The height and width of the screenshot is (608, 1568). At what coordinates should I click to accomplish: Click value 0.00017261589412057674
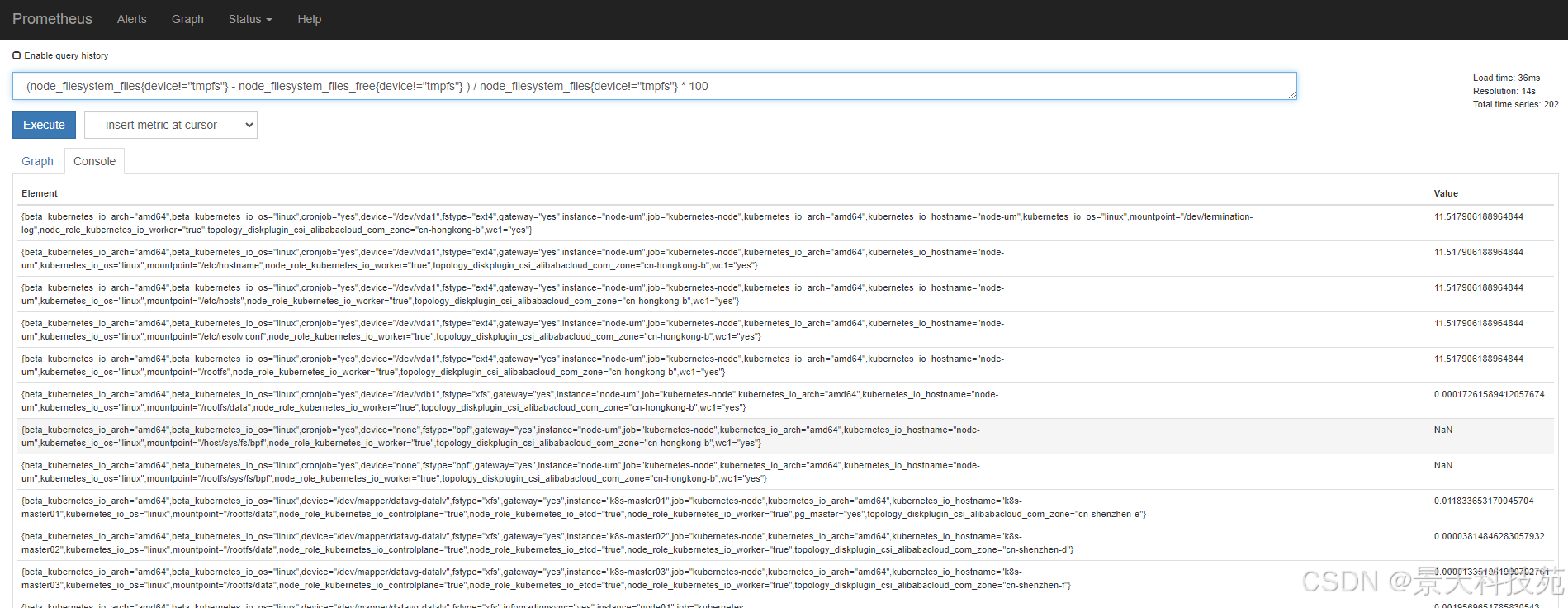tap(1489, 394)
